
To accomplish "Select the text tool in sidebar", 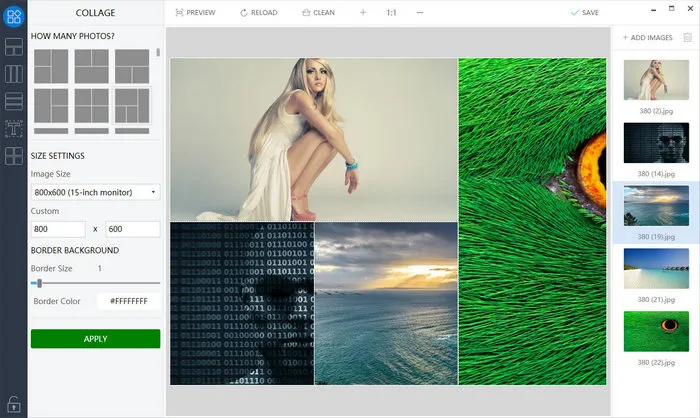I will [x=14, y=128].
